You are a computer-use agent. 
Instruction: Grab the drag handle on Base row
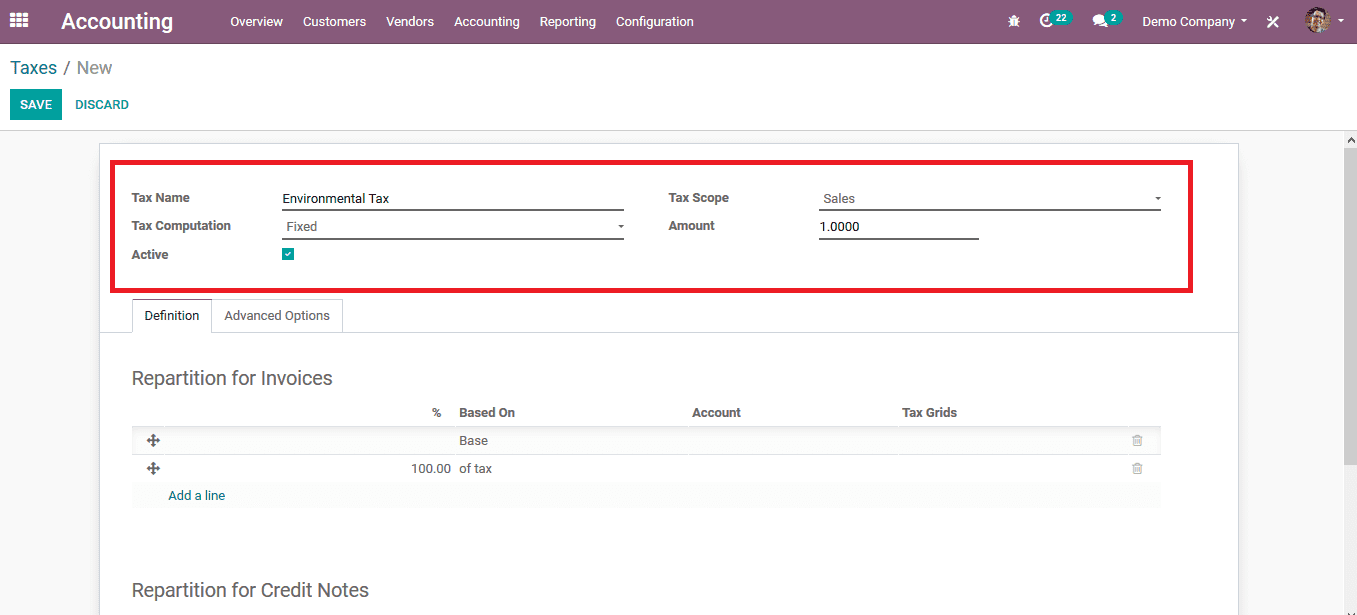(x=153, y=440)
